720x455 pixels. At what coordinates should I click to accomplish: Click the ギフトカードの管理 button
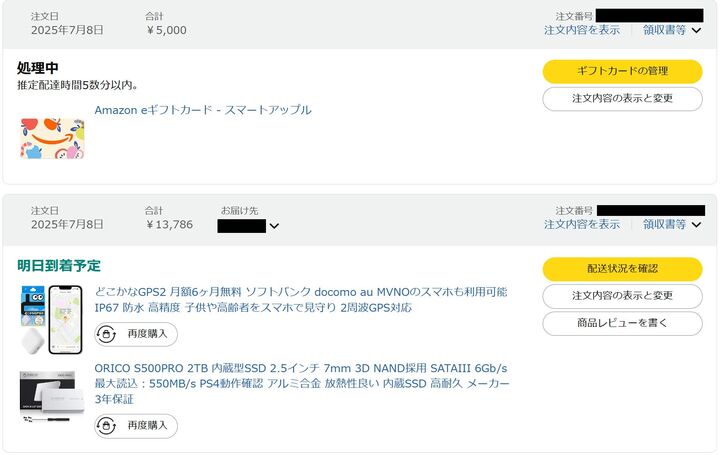622,71
